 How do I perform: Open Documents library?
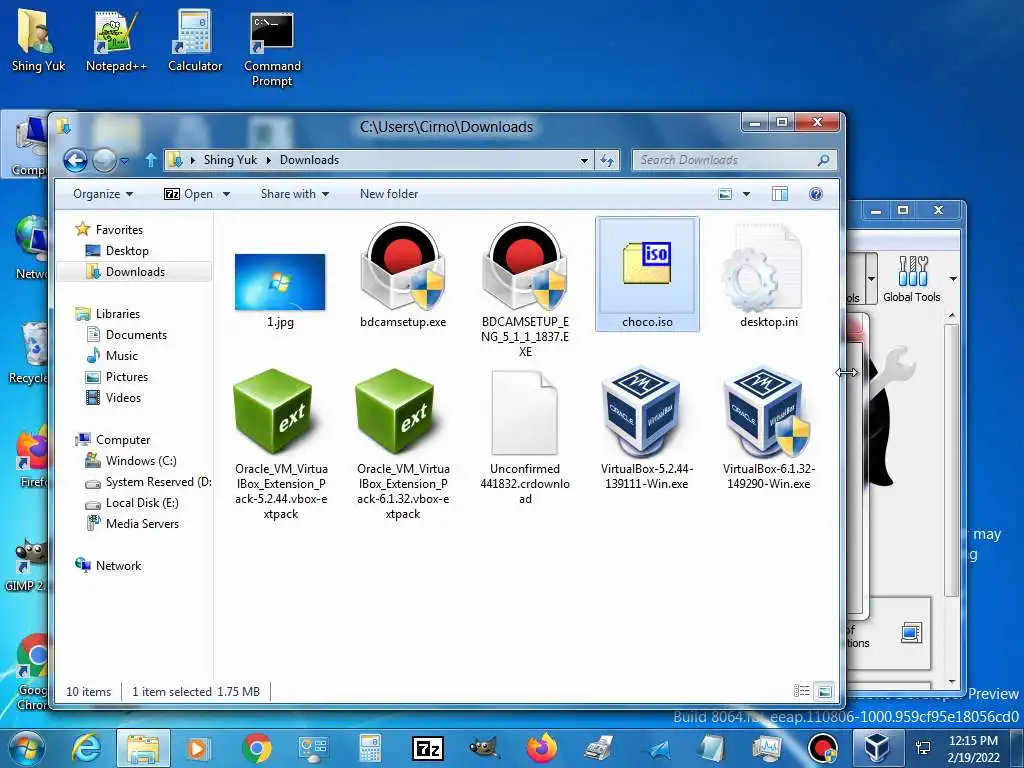pos(136,335)
